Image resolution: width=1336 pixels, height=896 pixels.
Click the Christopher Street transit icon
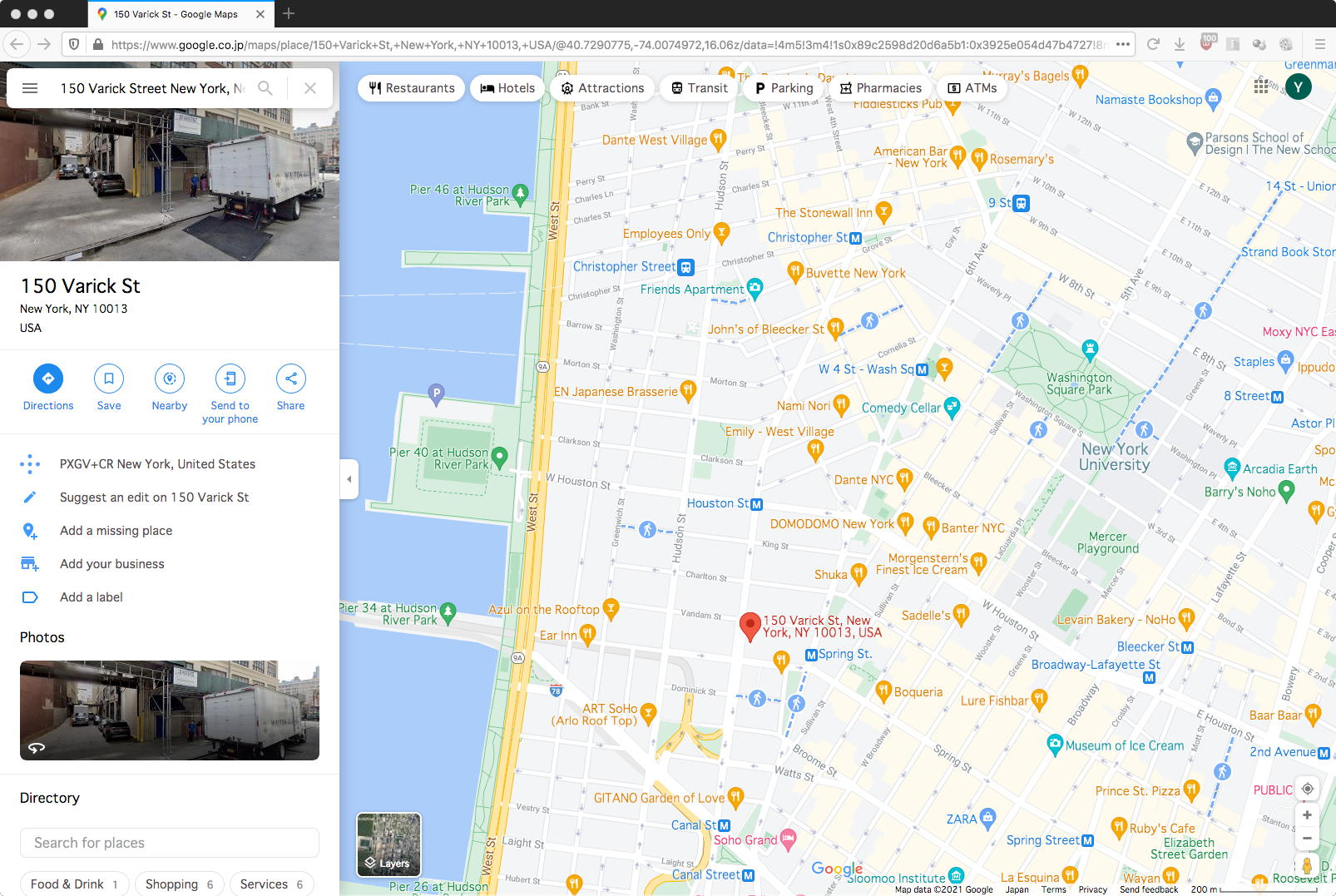click(685, 268)
